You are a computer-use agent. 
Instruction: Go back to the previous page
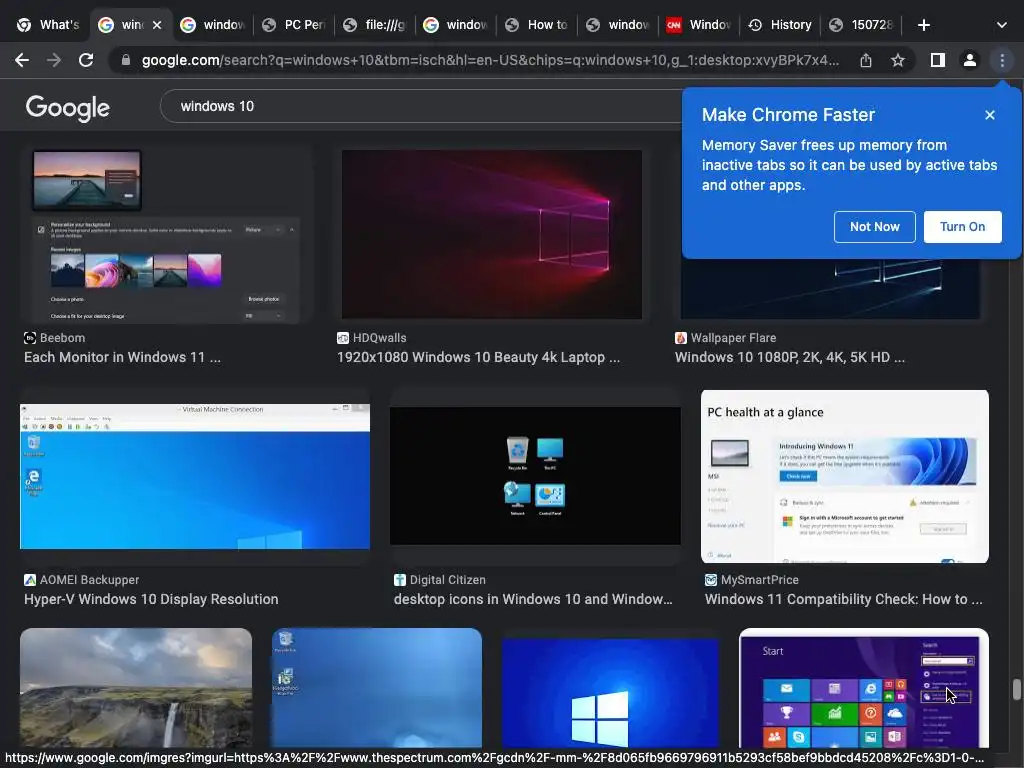[22, 60]
